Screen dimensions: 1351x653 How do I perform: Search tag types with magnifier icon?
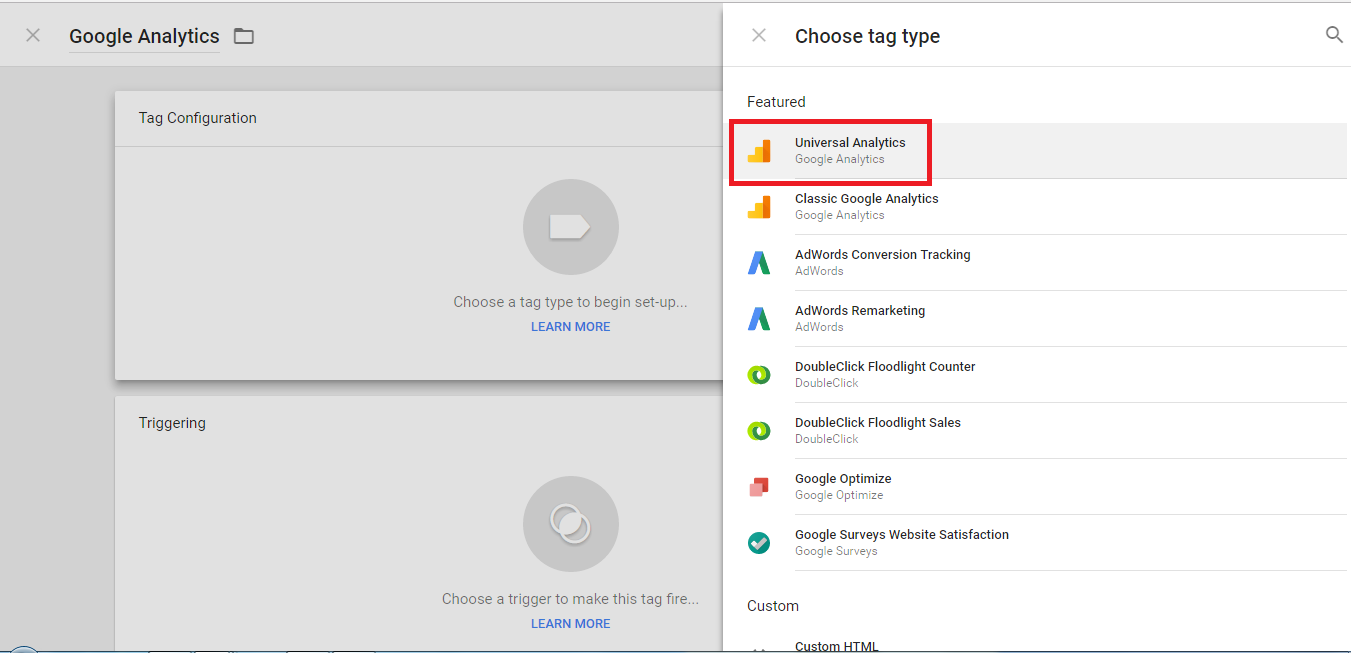1334,35
